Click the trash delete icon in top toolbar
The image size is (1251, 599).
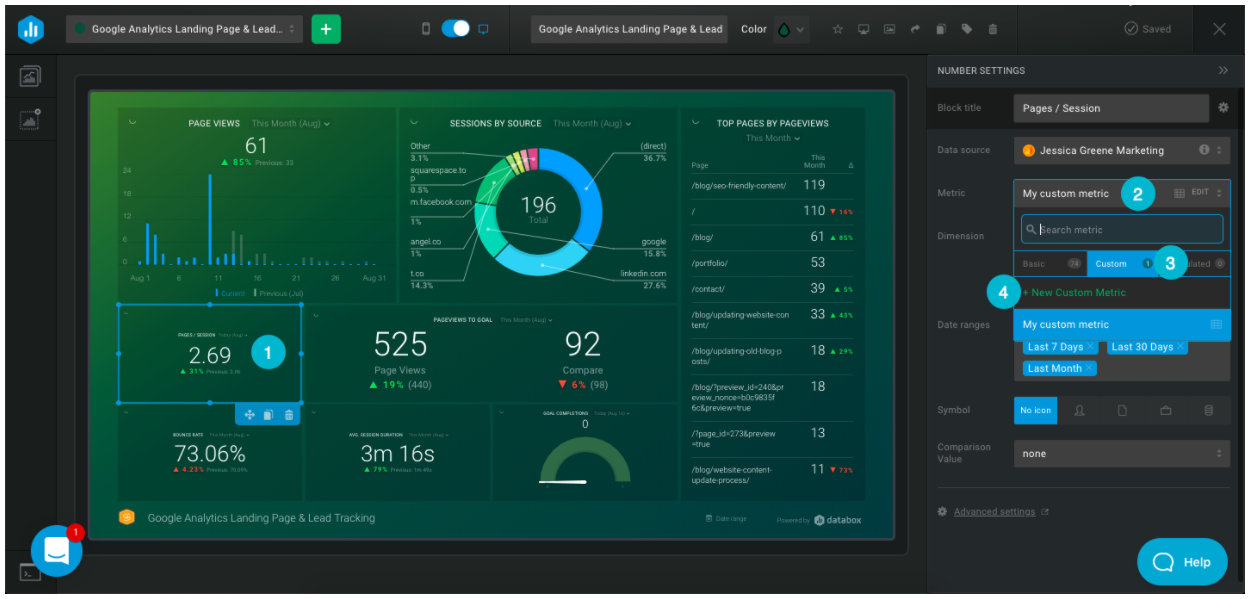tap(992, 30)
